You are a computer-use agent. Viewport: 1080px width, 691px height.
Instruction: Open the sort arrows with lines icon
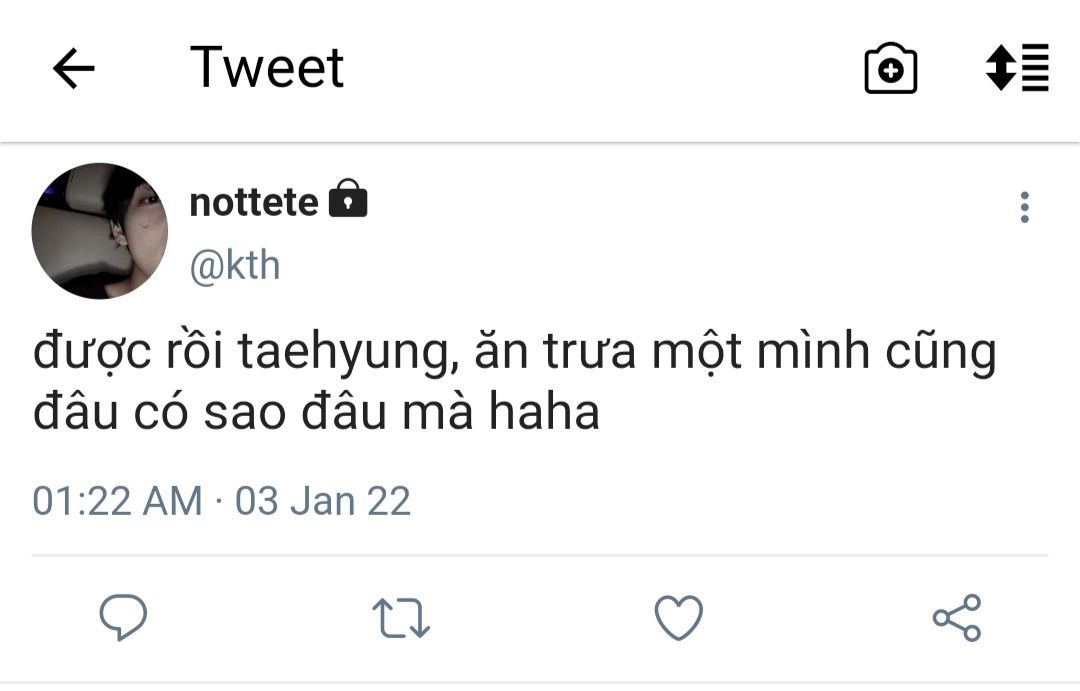(1017, 68)
